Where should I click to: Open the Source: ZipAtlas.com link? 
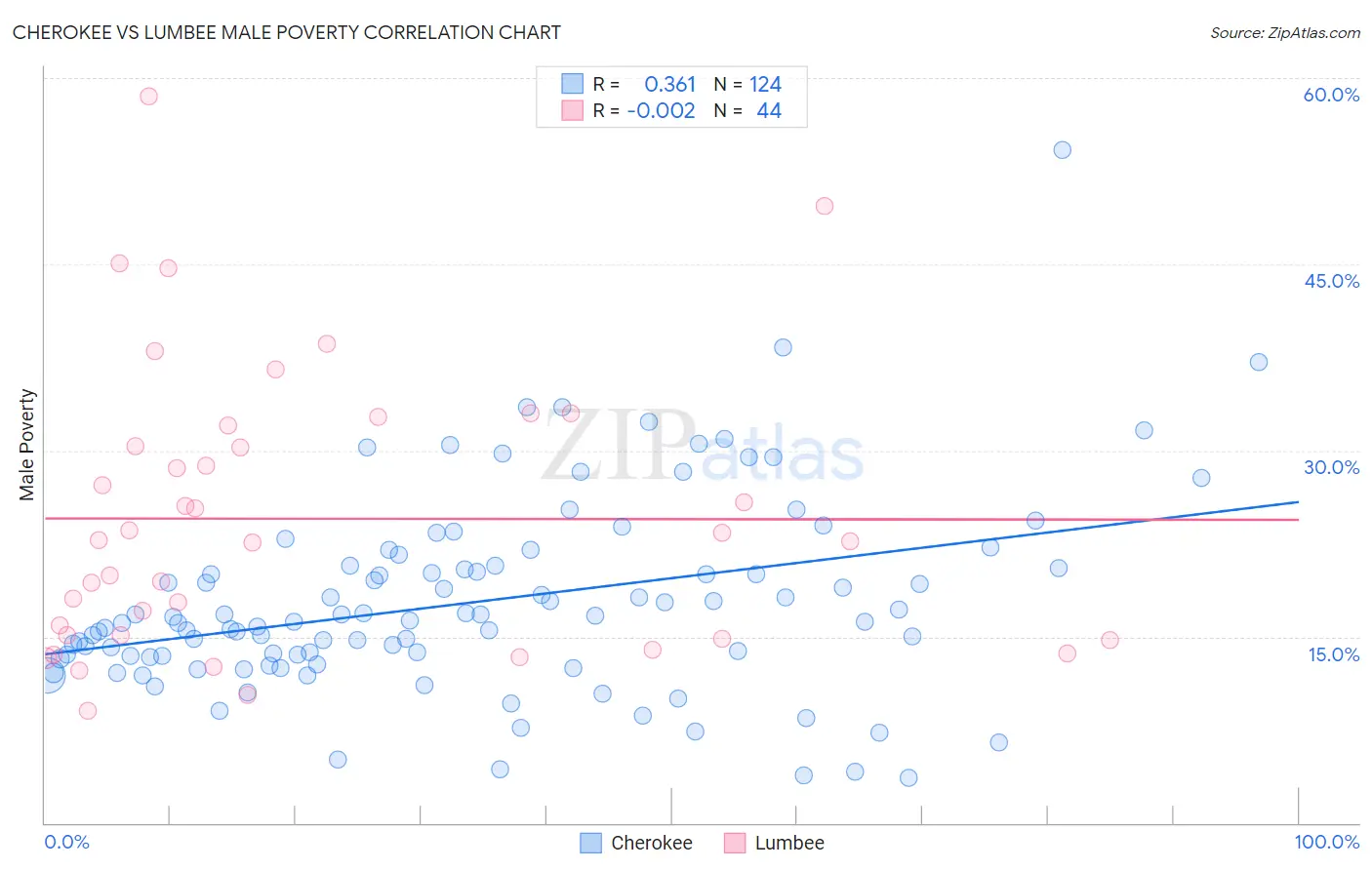pyautogui.click(x=1285, y=32)
